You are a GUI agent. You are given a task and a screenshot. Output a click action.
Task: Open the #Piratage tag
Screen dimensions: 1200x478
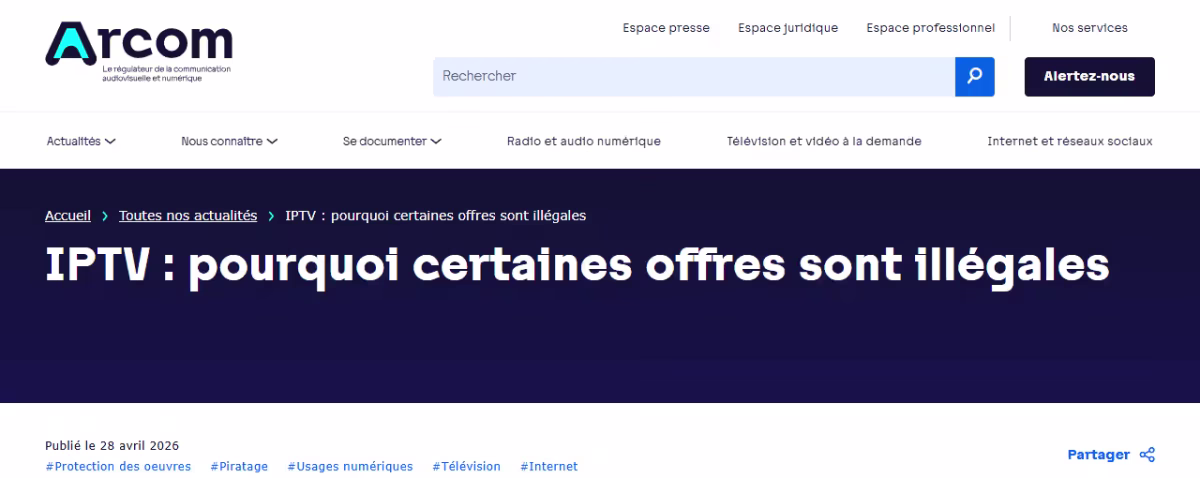(x=239, y=466)
